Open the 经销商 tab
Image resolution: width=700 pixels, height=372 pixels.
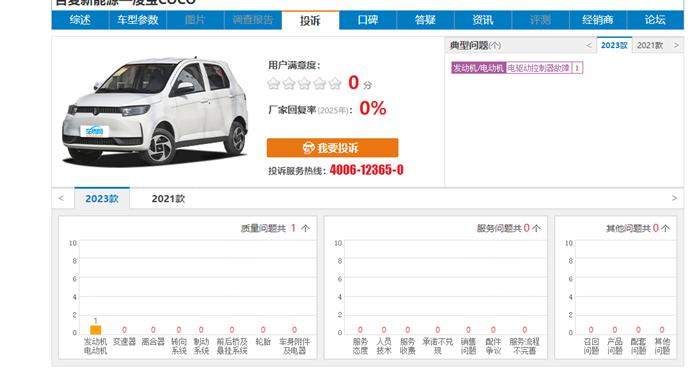[x=598, y=20]
